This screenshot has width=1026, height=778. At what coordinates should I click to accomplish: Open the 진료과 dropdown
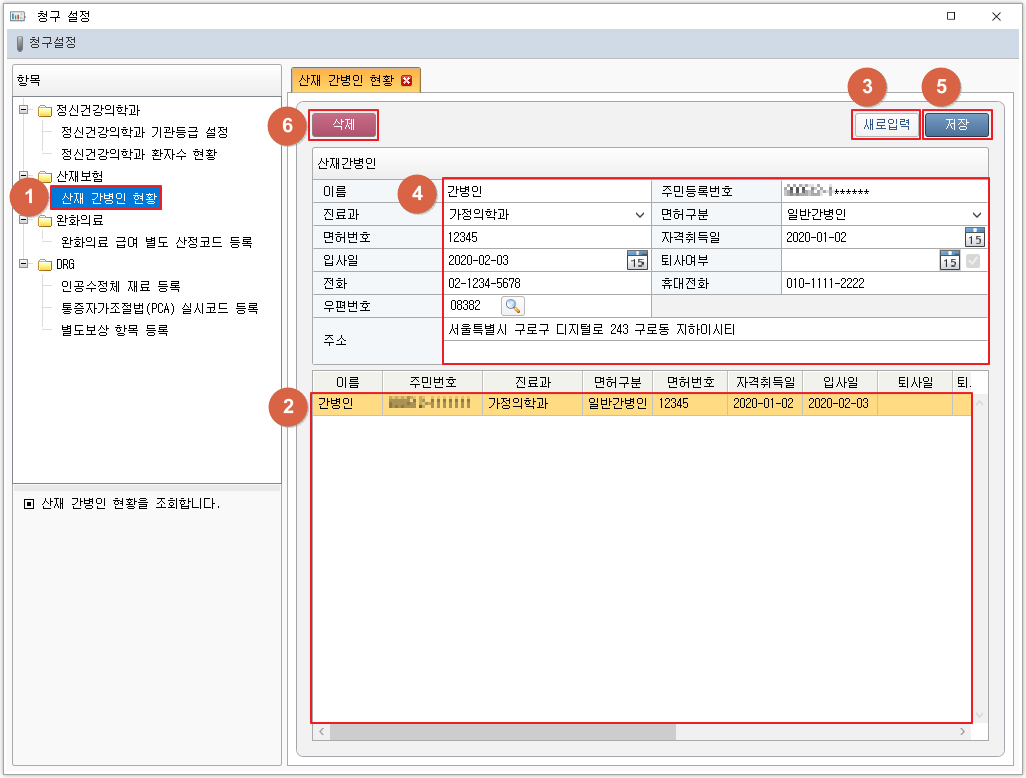[x=639, y=214]
